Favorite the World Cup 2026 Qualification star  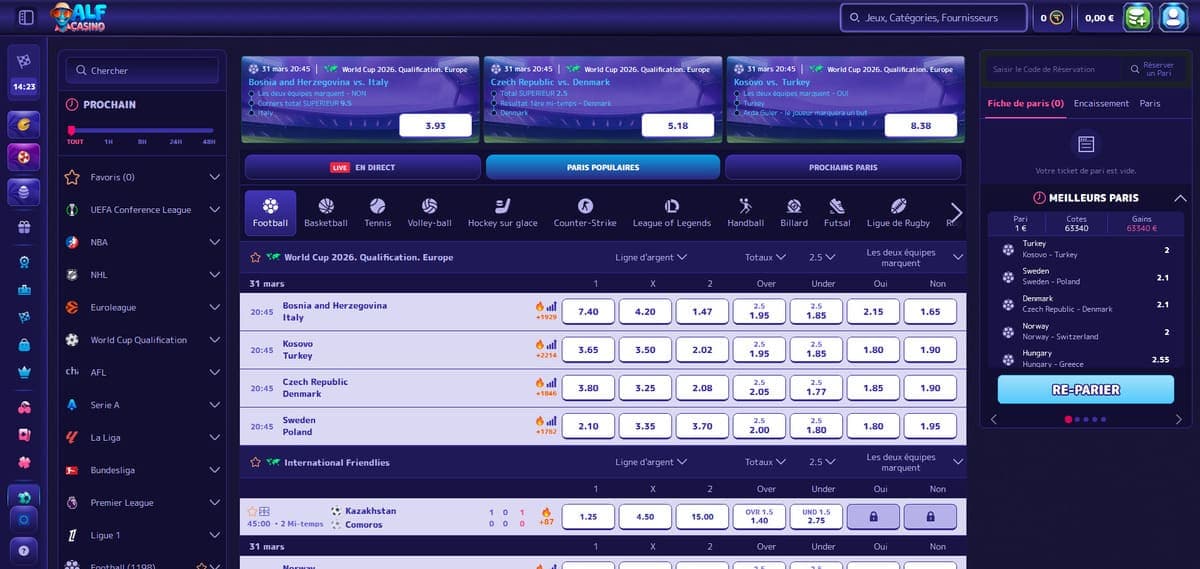(255, 257)
